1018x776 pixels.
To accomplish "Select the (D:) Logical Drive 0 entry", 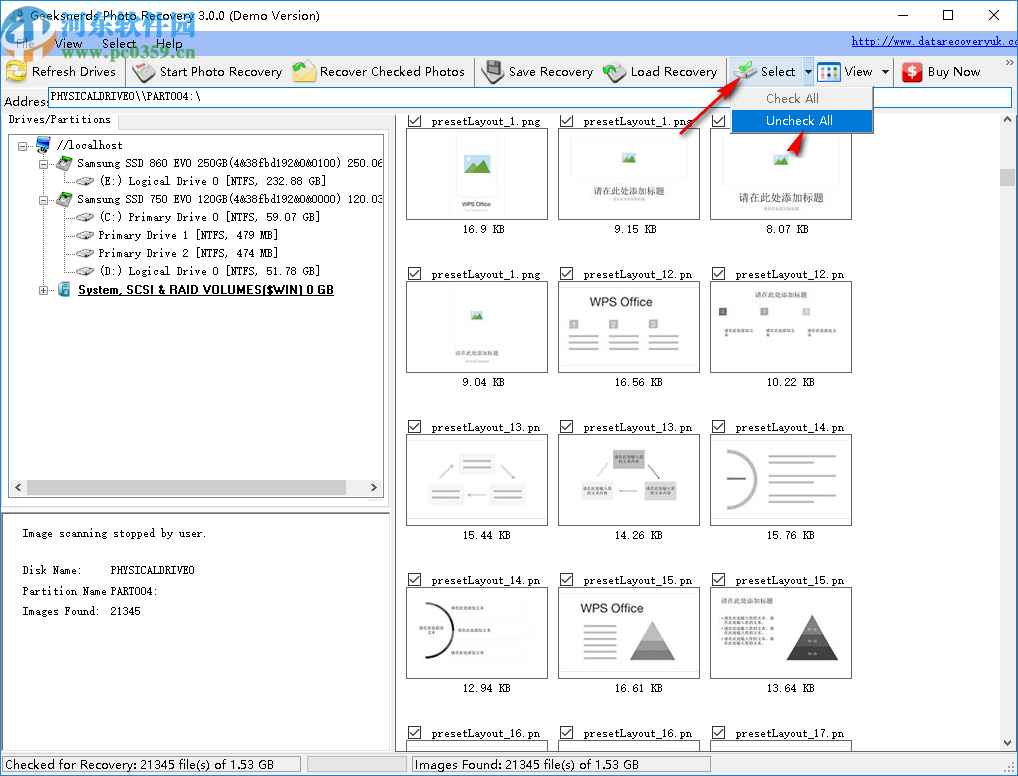I will coord(210,271).
